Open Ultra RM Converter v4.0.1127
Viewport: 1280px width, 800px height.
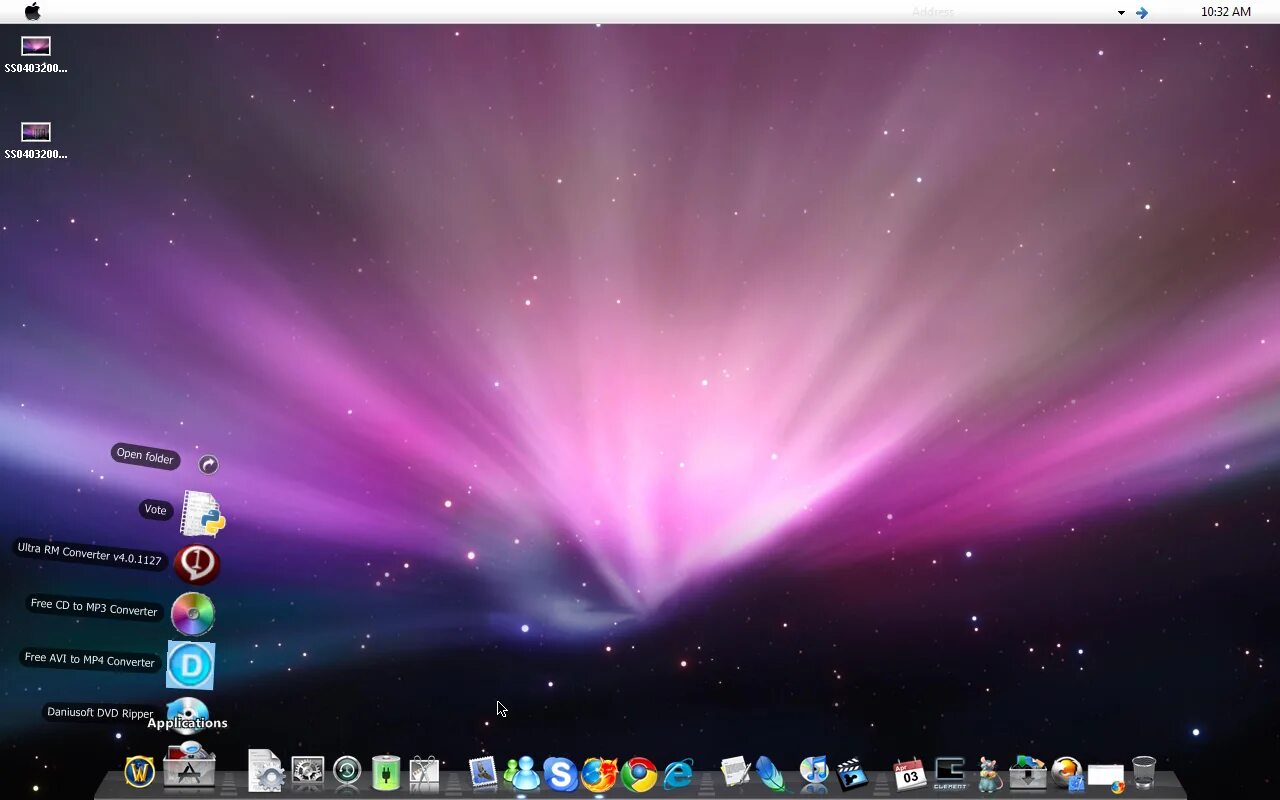(197, 562)
